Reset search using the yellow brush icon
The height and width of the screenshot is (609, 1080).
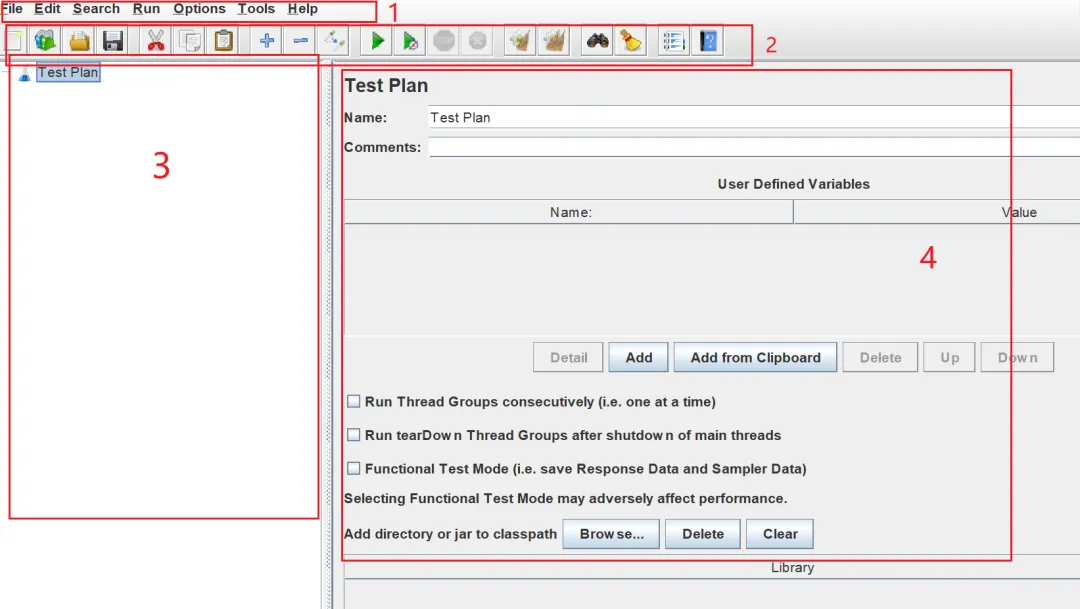point(631,41)
